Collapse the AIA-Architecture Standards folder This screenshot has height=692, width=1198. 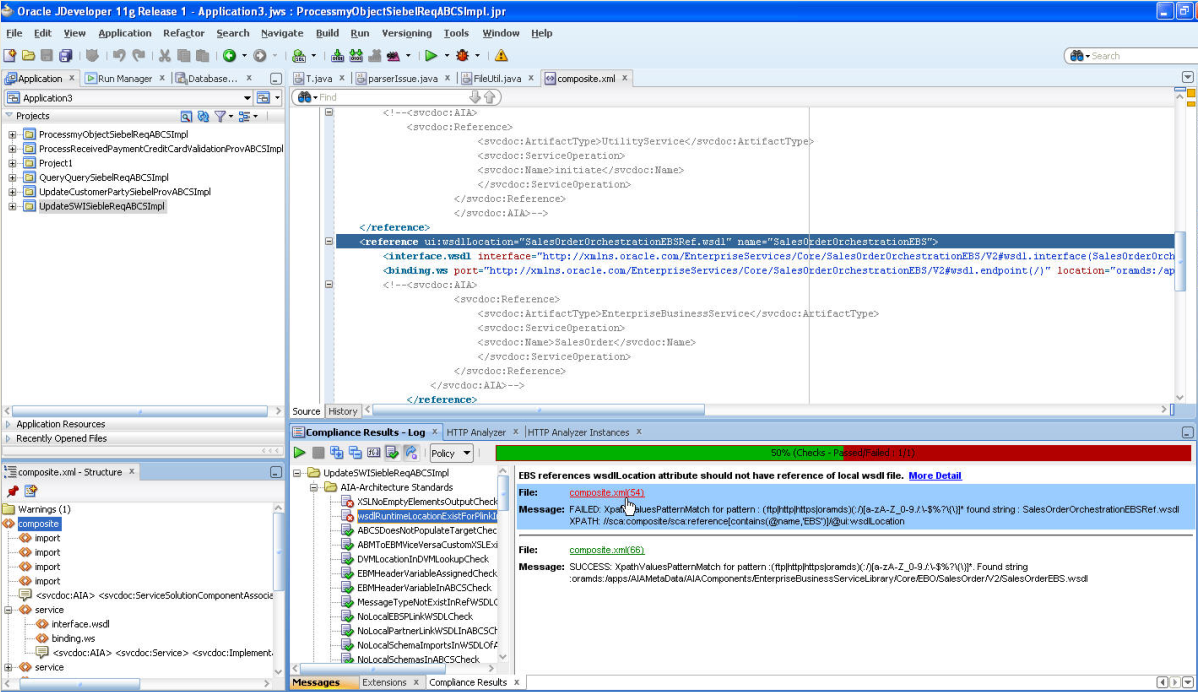314,487
